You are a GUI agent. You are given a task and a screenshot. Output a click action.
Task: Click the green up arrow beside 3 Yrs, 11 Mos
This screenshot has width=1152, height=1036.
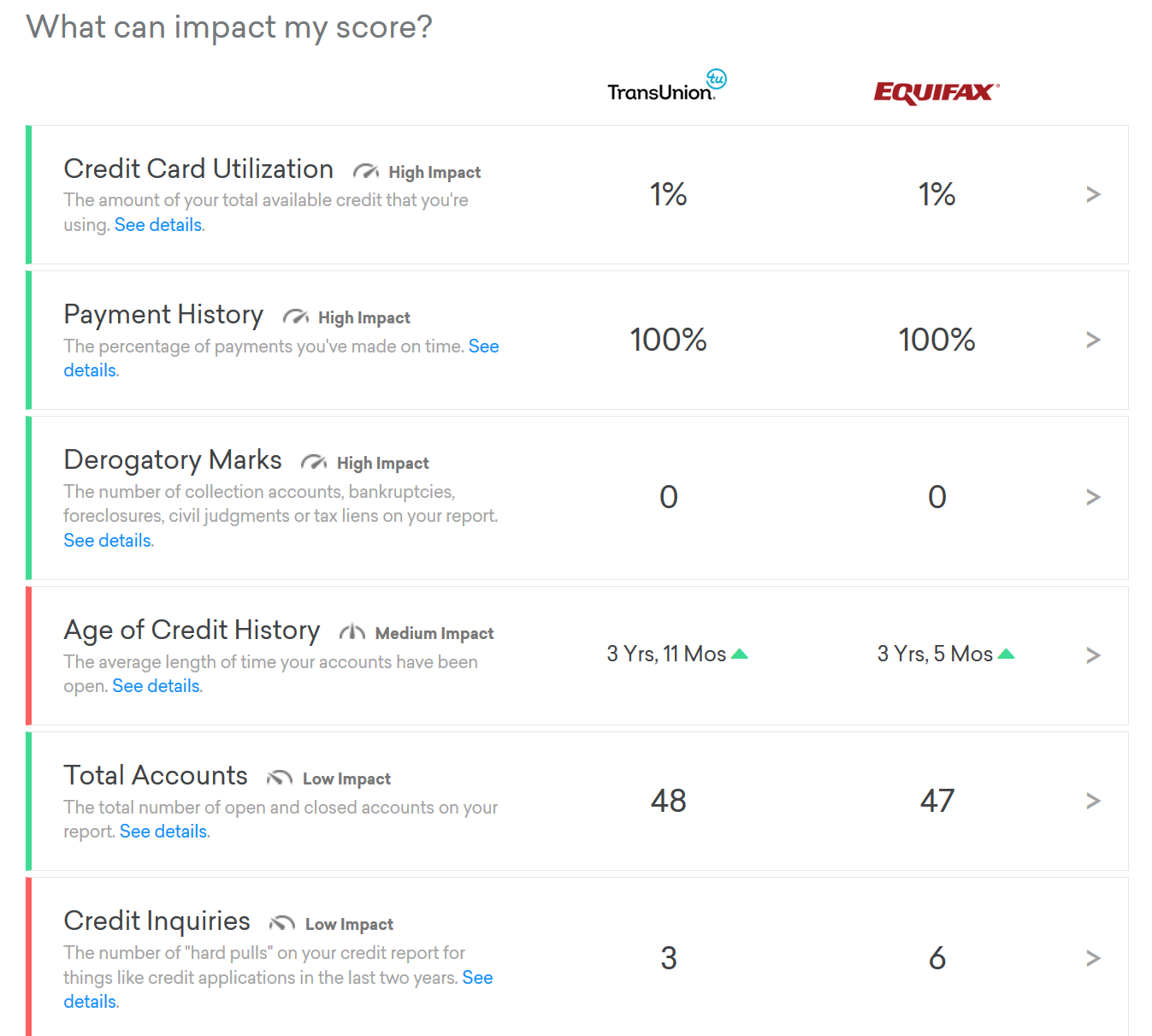coord(740,654)
